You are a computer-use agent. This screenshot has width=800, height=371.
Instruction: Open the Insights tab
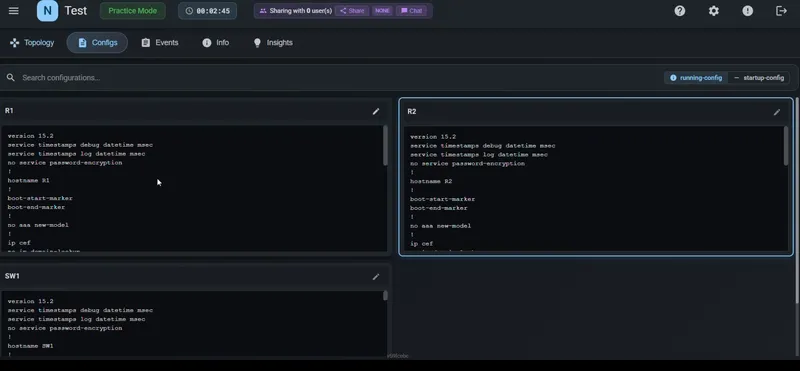click(x=273, y=43)
